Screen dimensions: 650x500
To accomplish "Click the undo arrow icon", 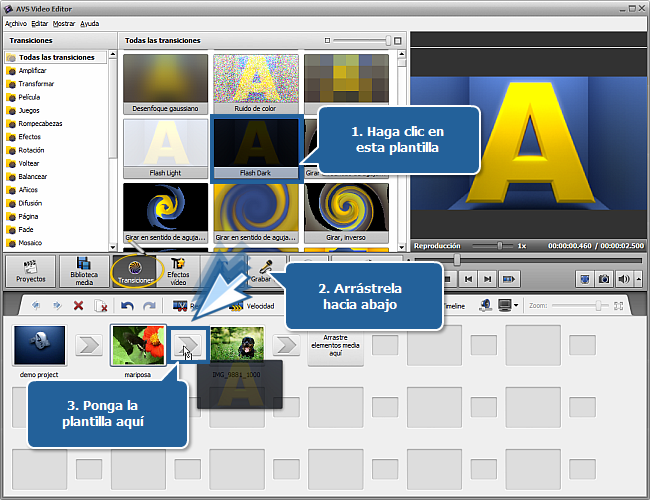I will point(127,305).
